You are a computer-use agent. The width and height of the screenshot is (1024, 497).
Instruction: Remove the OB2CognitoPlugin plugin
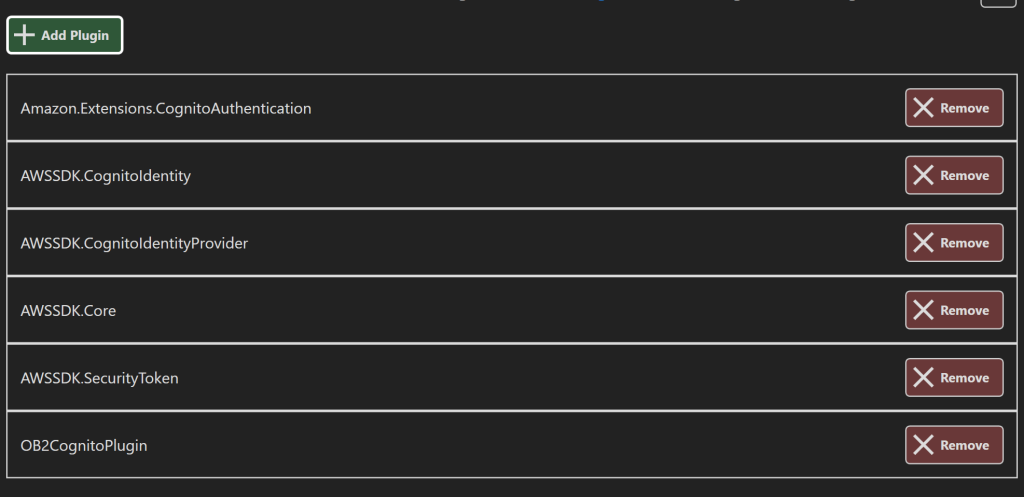click(954, 446)
